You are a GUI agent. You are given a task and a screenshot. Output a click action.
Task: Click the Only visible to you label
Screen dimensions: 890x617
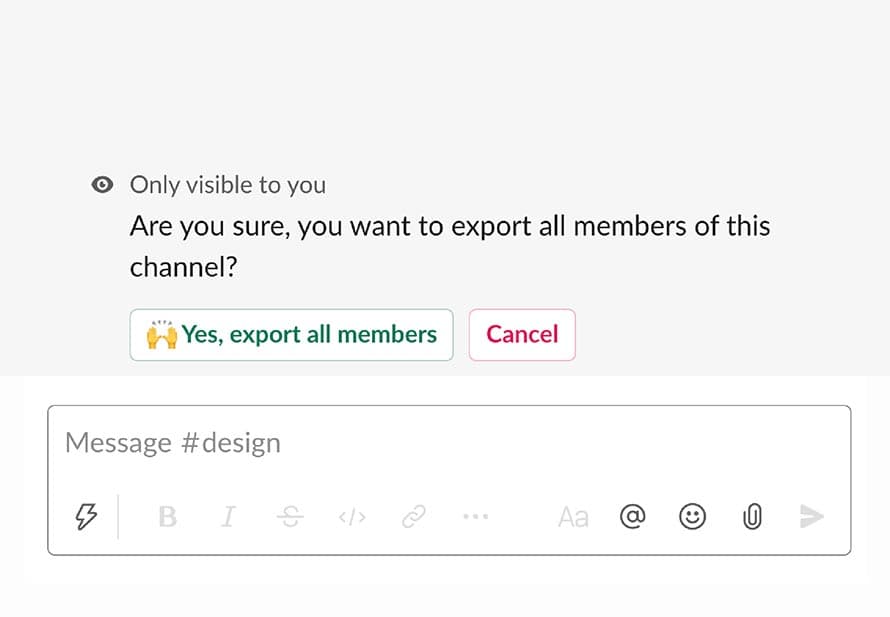tap(227, 185)
